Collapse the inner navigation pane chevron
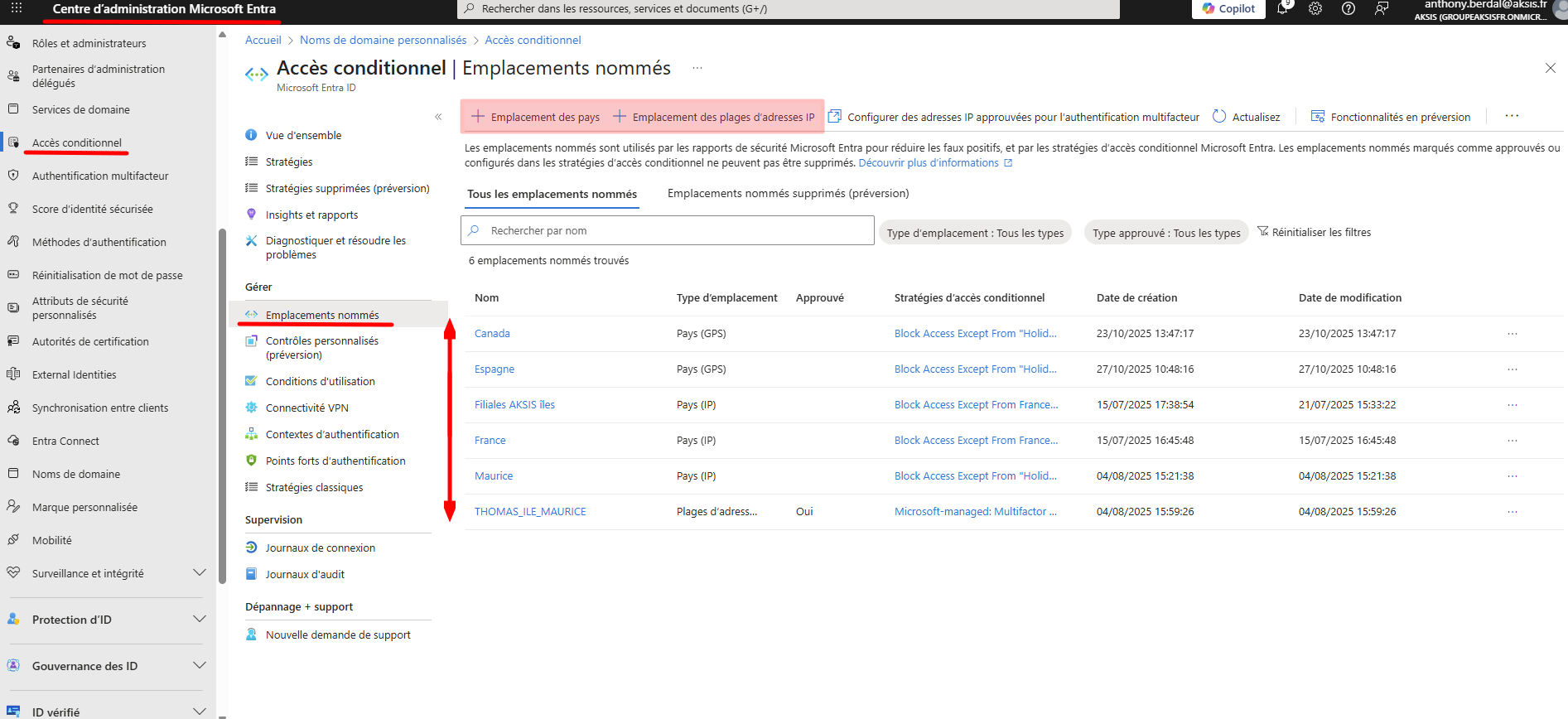The image size is (1568, 719). pos(438,117)
